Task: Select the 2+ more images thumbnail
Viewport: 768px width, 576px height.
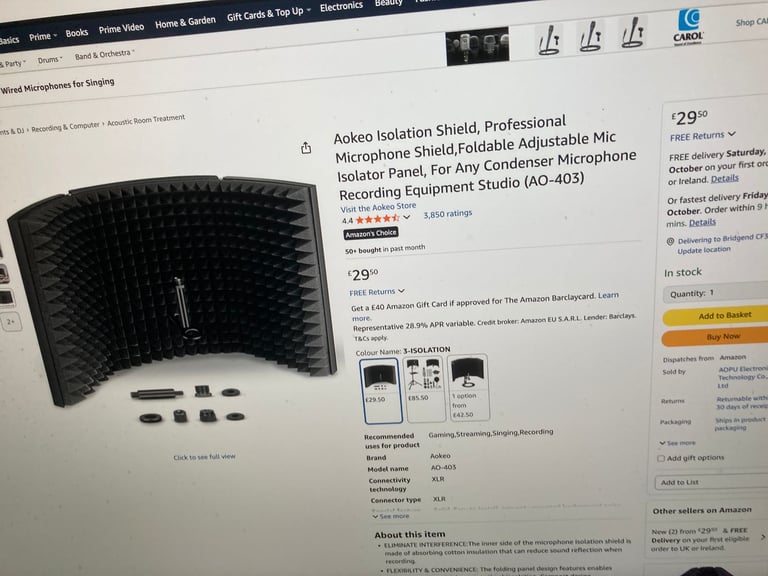Action: click(x=11, y=322)
